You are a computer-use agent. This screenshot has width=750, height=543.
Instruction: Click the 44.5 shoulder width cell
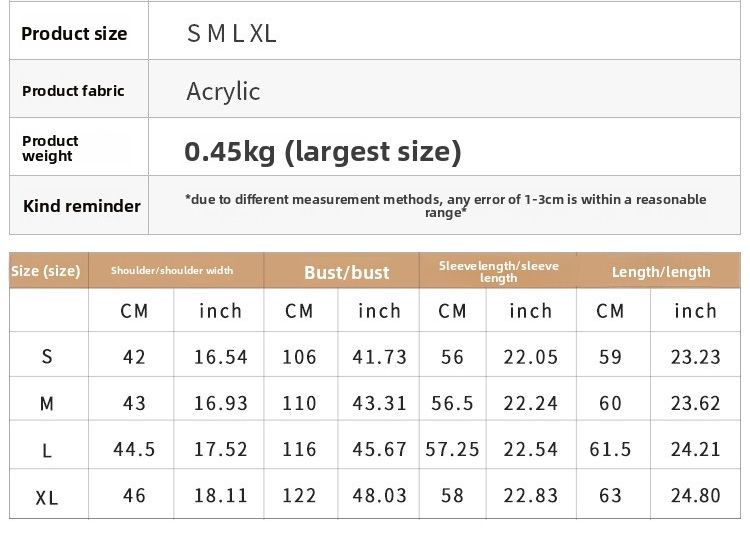[x=134, y=450]
